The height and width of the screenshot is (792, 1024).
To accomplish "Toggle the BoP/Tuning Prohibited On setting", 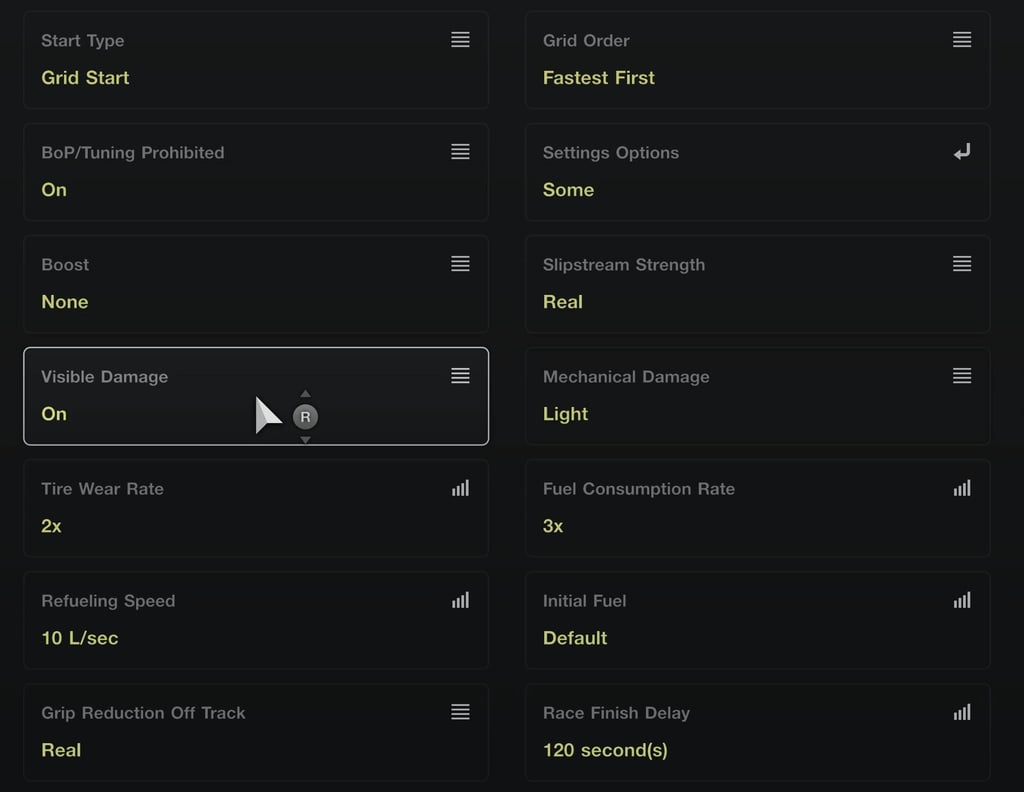I will (54, 190).
